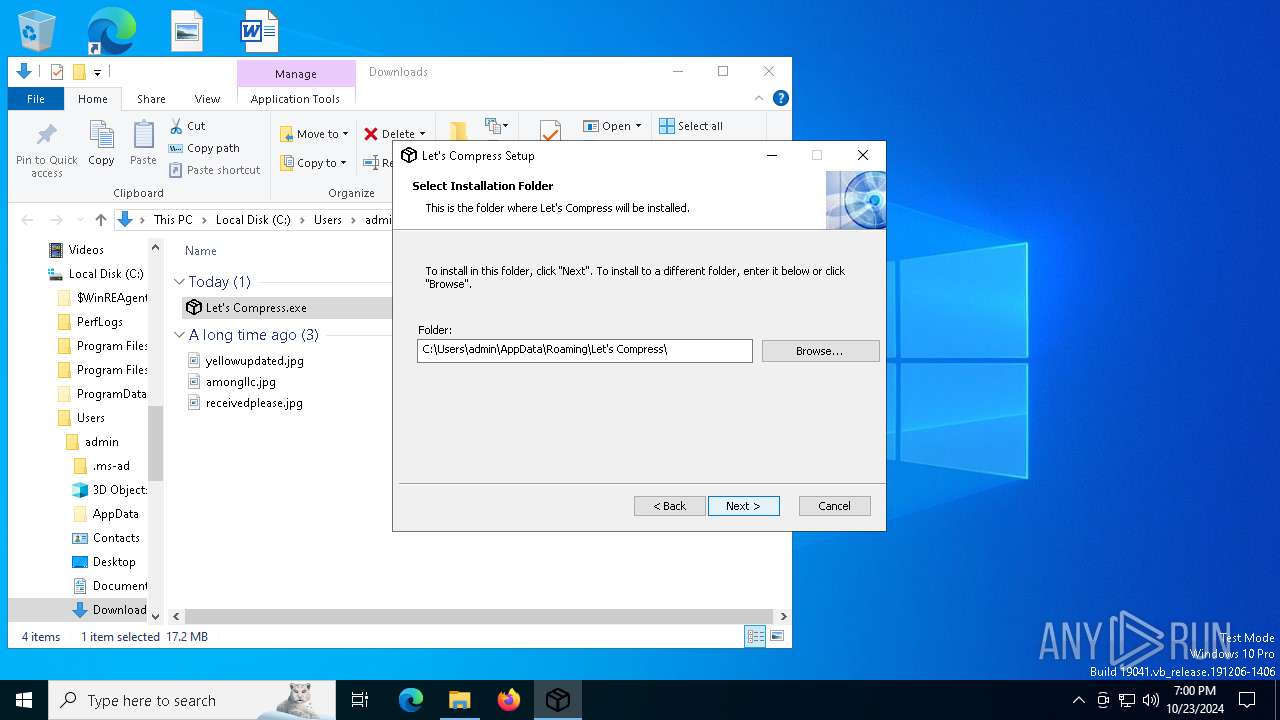Minimize the ribbon with the chevron

[759, 98]
